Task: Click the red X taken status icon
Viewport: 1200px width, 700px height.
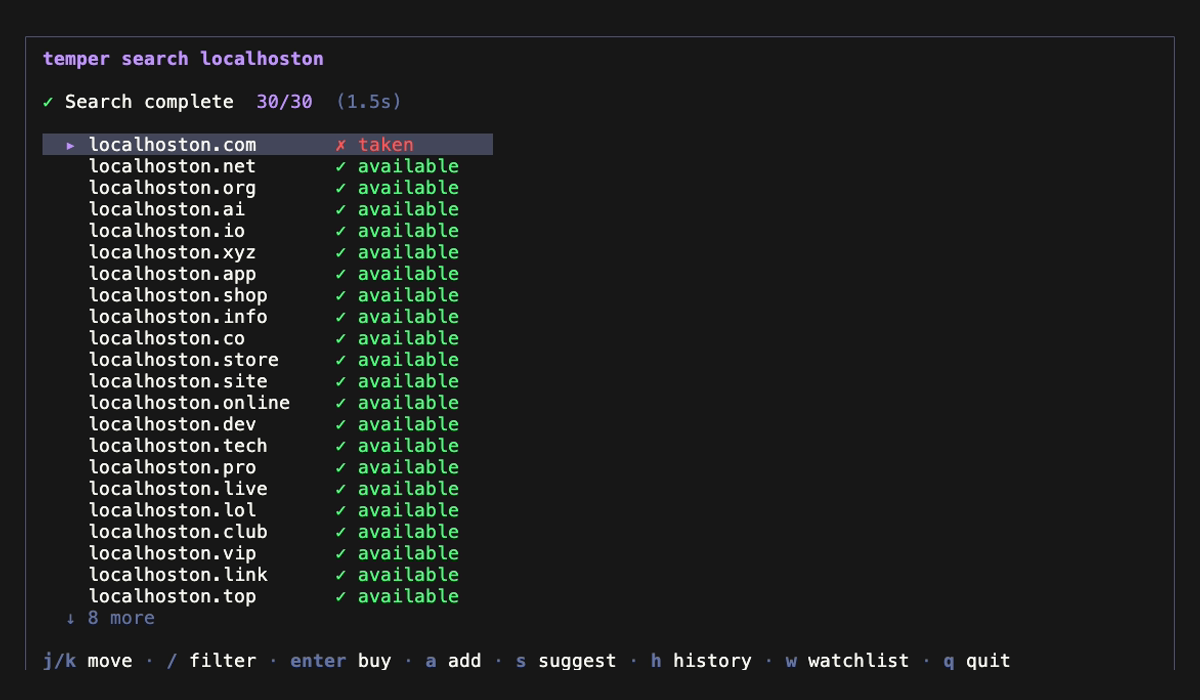Action: (341, 145)
